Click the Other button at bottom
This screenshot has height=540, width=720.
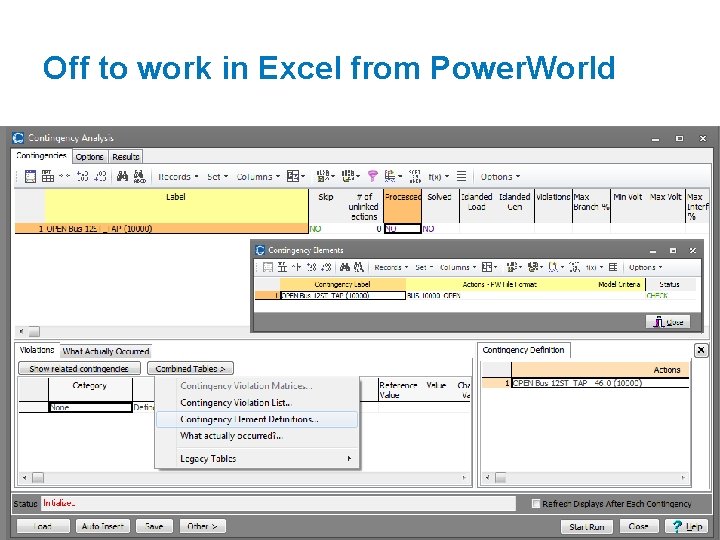tap(202, 526)
